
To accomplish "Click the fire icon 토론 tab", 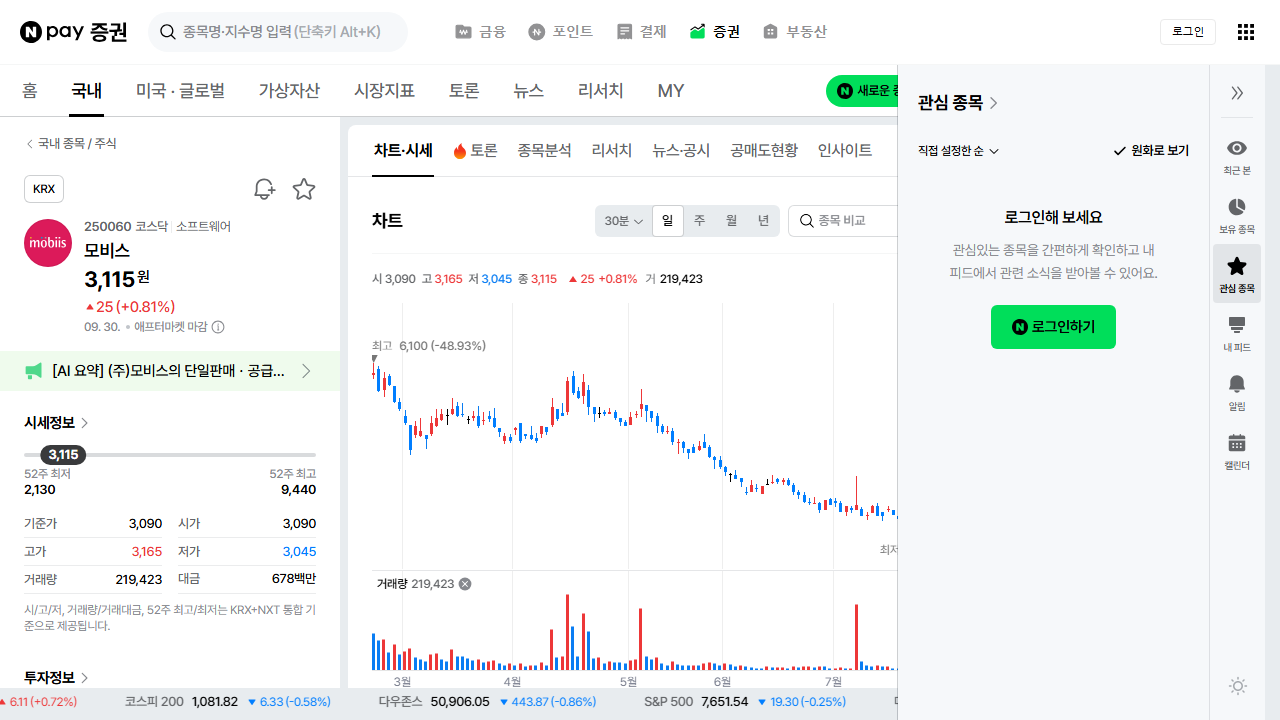I will [x=475, y=151].
